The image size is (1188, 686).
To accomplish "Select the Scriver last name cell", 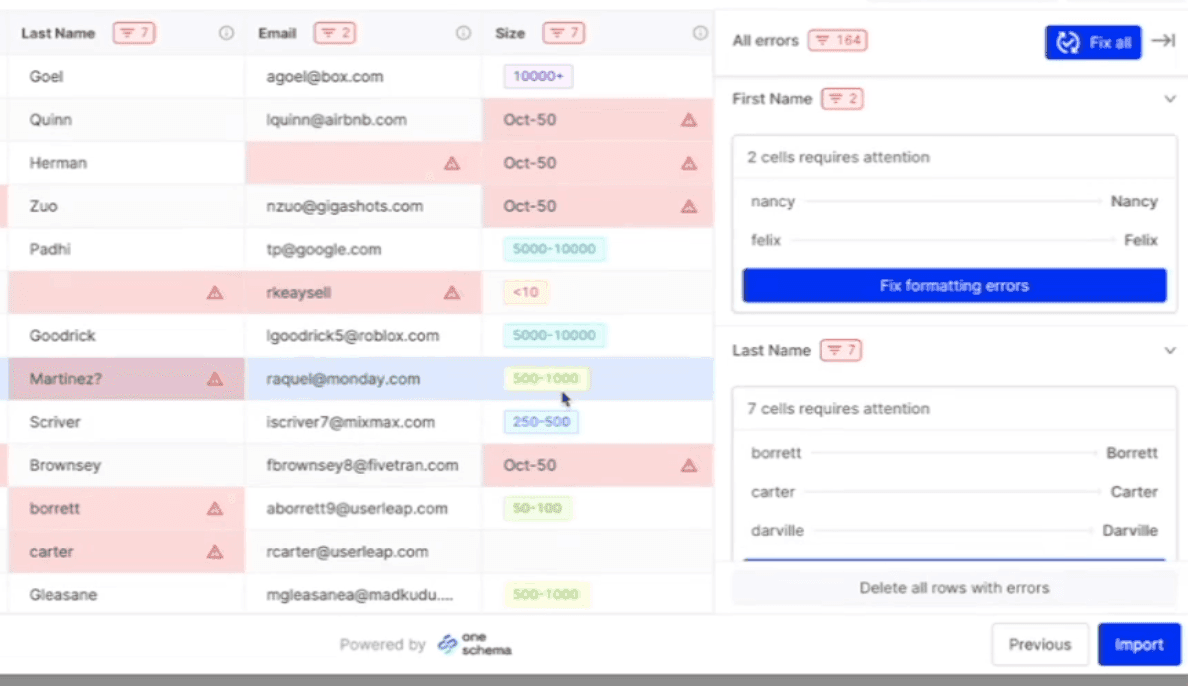I will point(127,422).
